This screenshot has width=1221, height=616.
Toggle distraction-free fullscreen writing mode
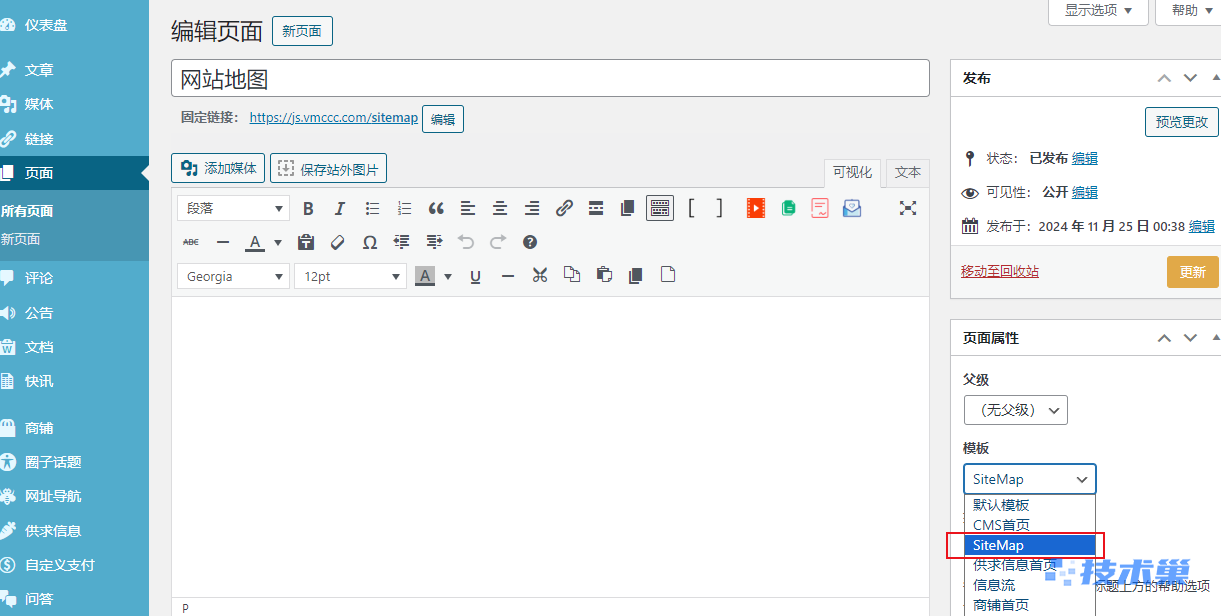coord(908,208)
